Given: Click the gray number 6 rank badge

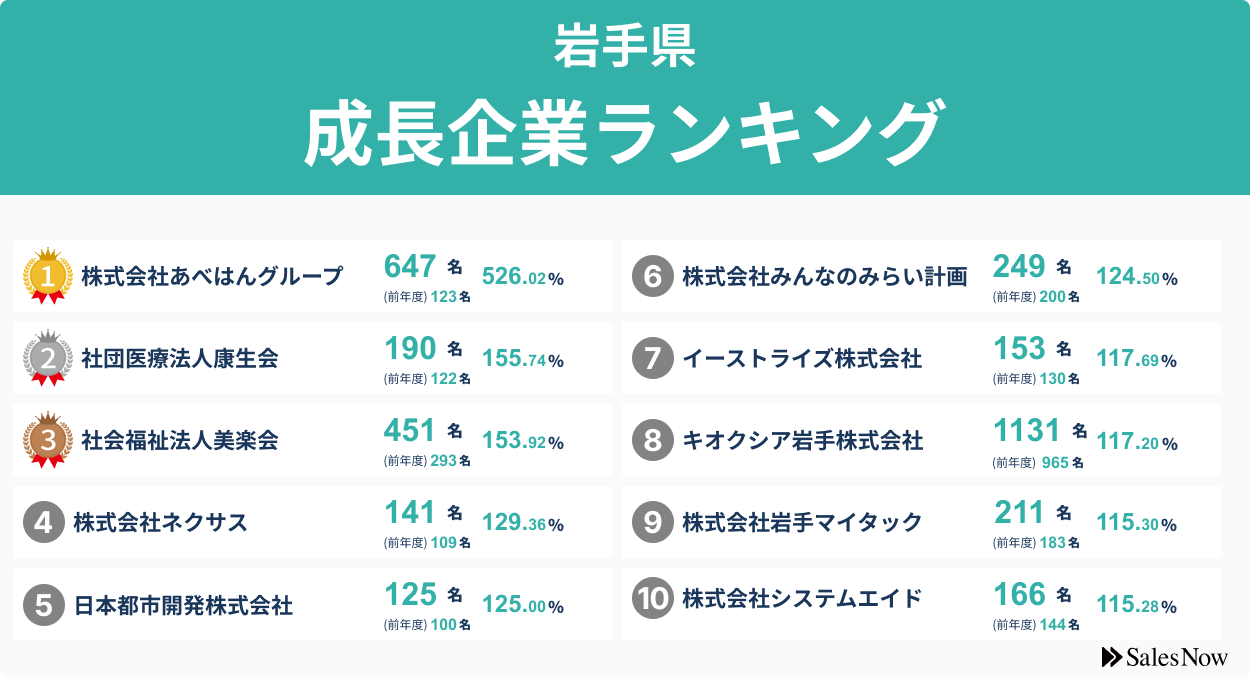Looking at the screenshot, I should click(x=652, y=276).
